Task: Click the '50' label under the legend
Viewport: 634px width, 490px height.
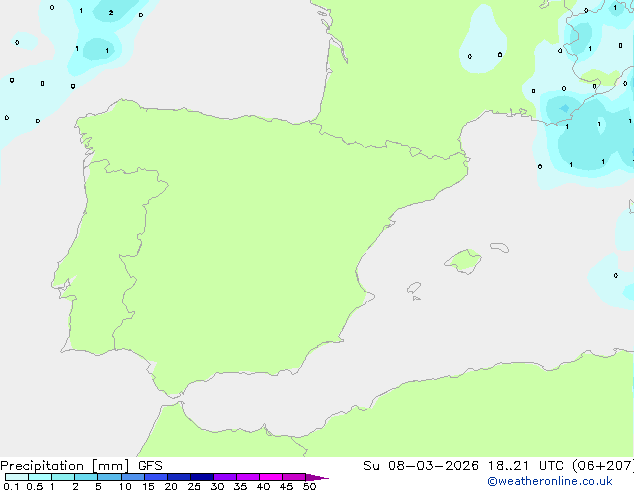Action: pyautogui.click(x=309, y=486)
